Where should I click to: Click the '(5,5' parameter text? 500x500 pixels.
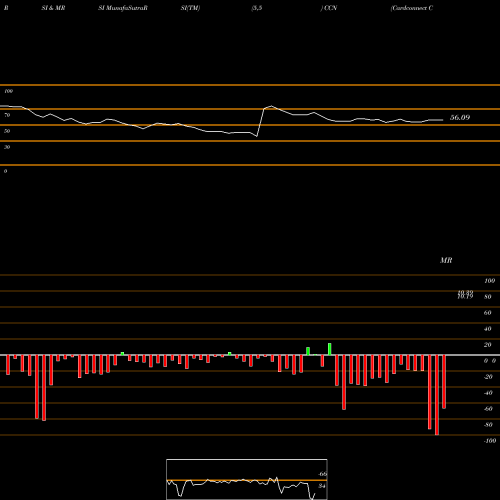[257, 8]
